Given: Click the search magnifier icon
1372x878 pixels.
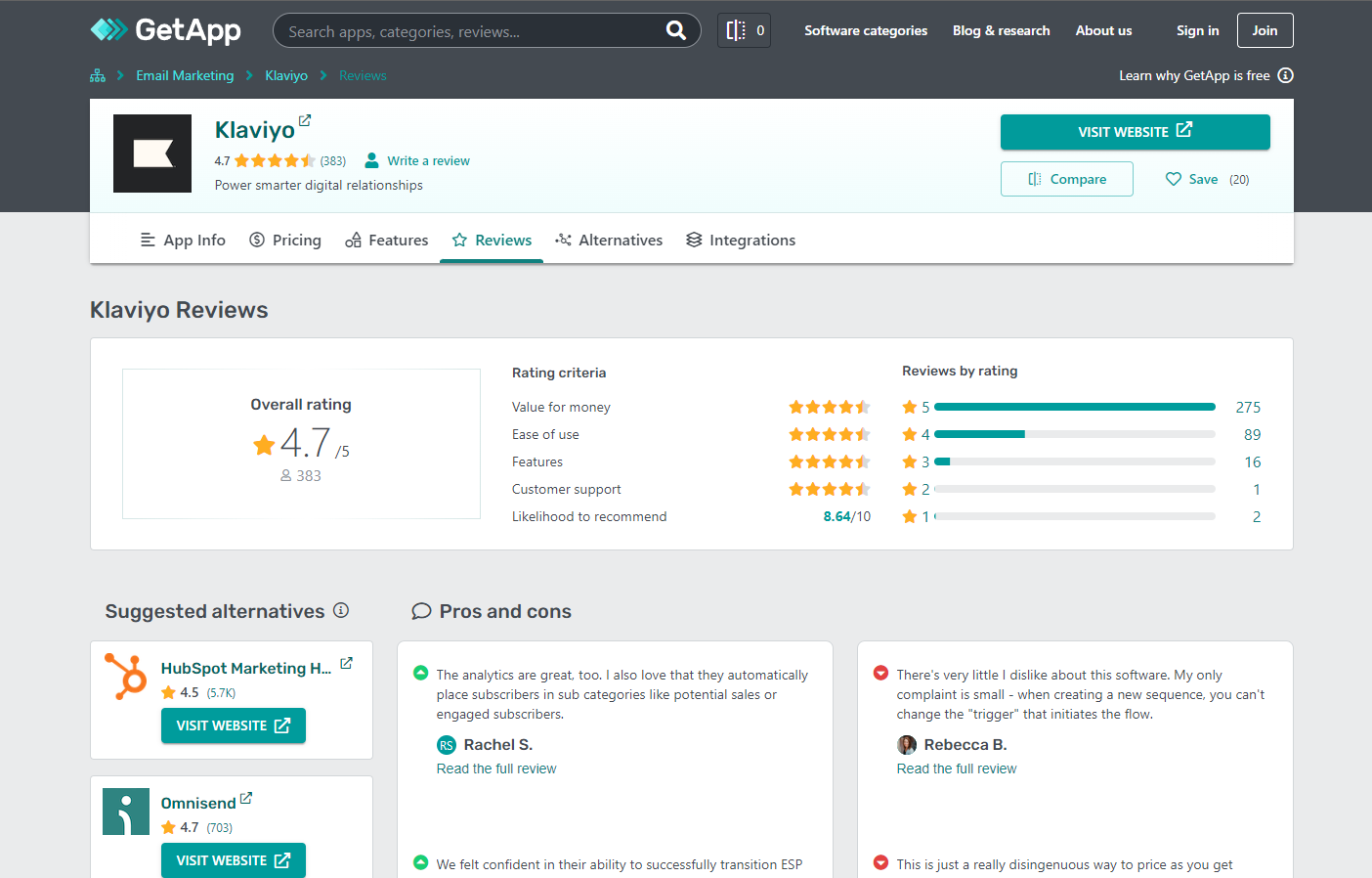Looking at the screenshot, I should coord(675,30).
